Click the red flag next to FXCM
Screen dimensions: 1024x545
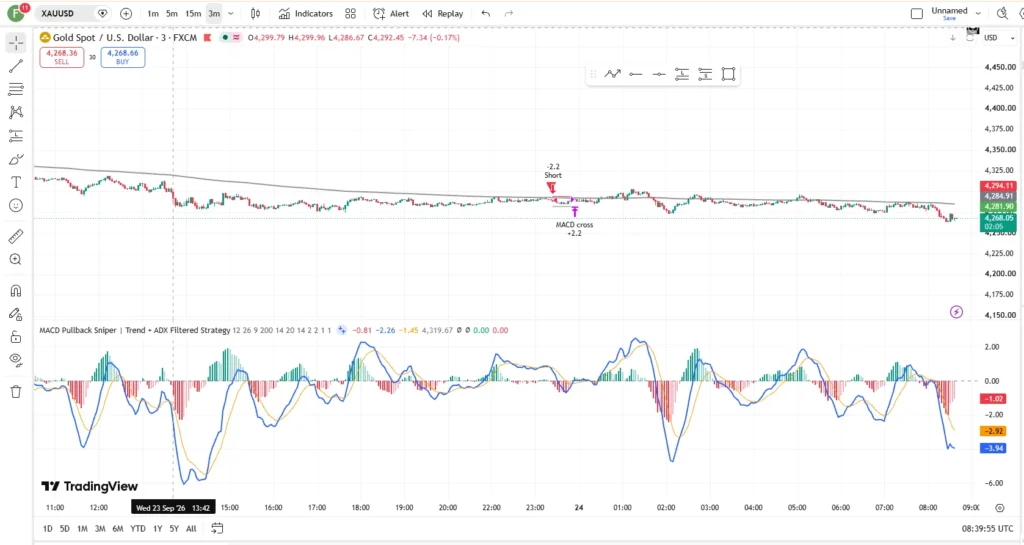coord(208,38)
